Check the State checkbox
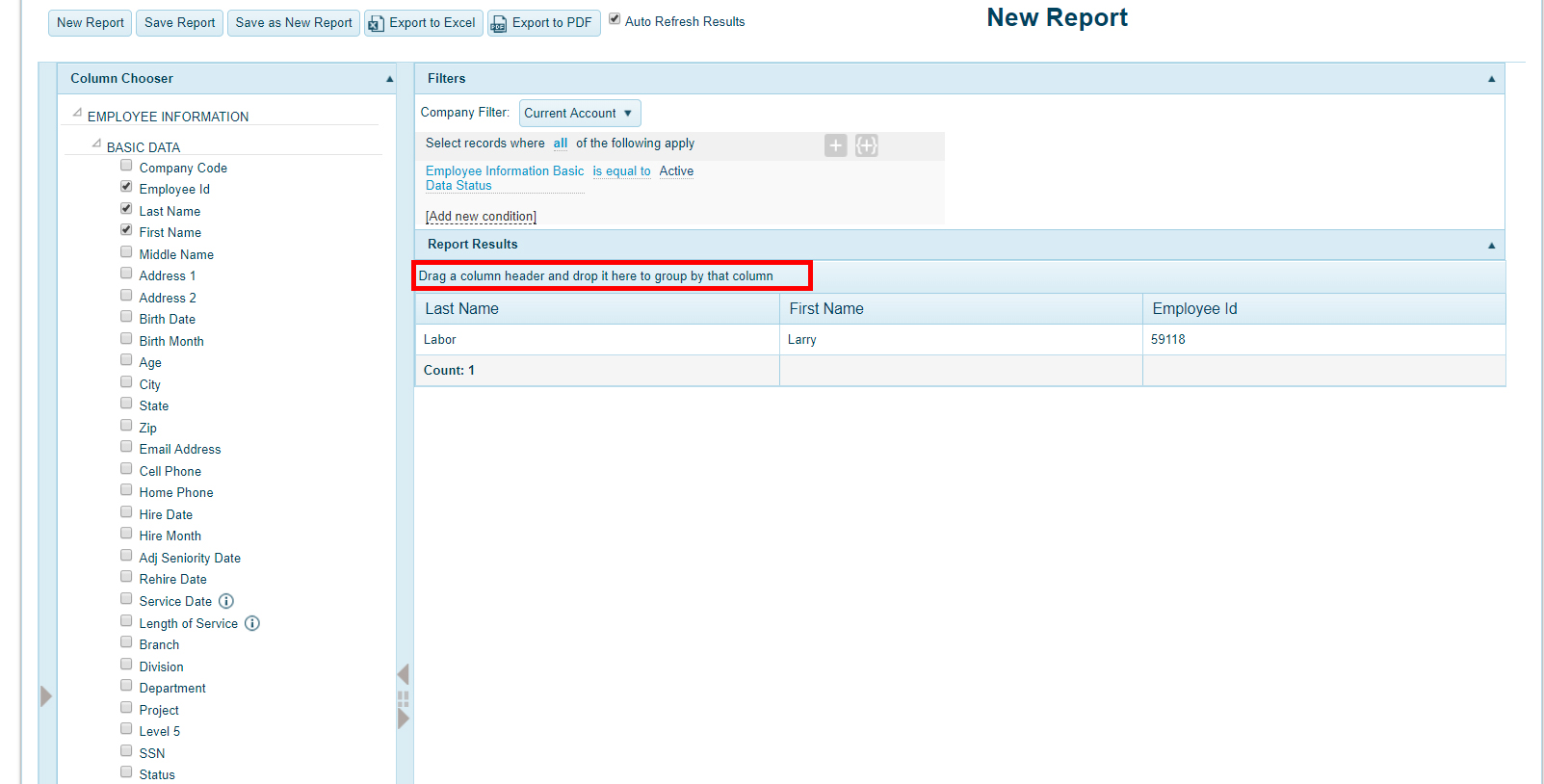The image size is (1544, 784). [126, 404]
